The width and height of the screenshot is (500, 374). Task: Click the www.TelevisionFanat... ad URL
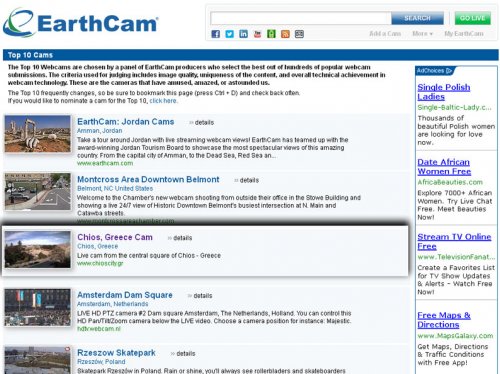456,257
